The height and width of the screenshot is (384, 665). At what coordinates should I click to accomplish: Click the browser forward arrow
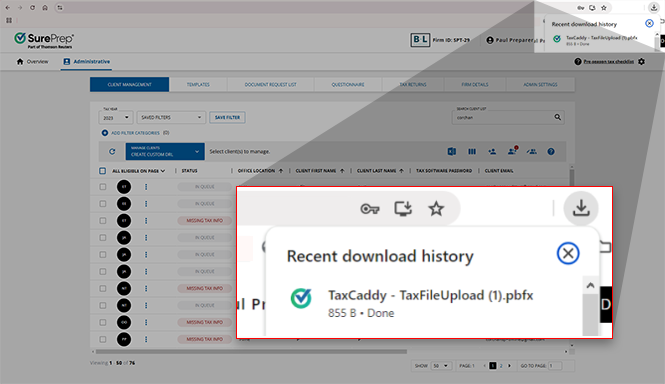[20, 8]
